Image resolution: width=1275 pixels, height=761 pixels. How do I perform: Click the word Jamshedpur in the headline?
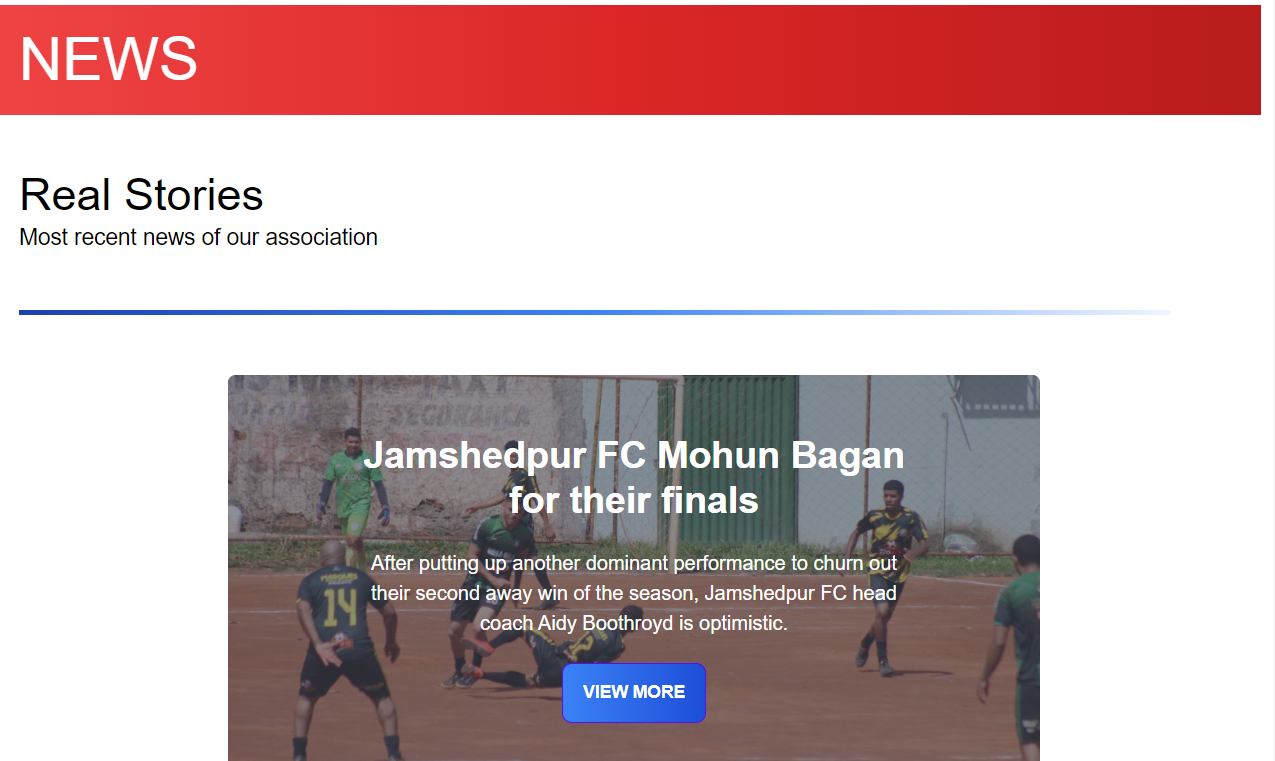tap(474, 456)
